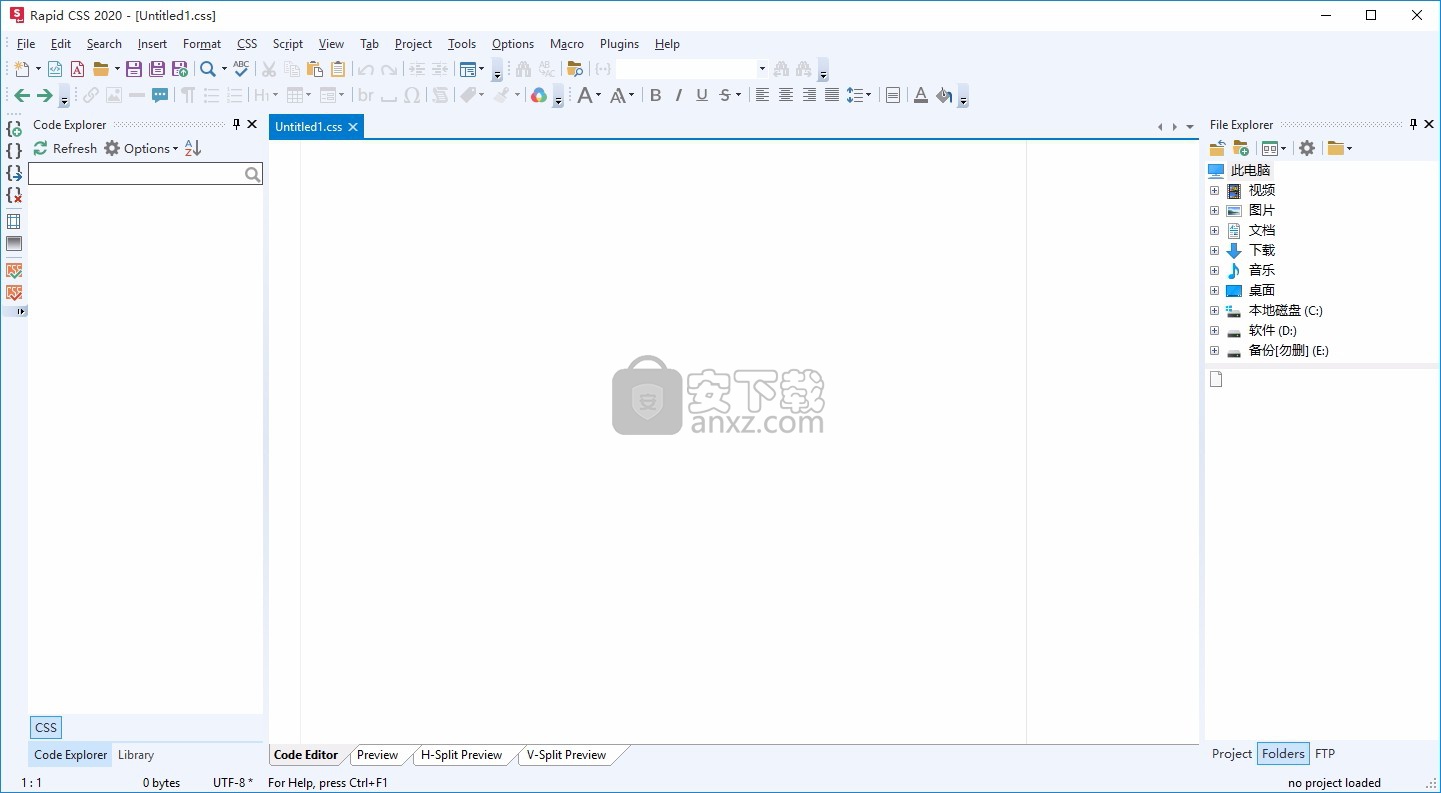This screenshot has height=793, width=1441.
Task: Click the CSS button at panel bottom
Action: point(46,727)
